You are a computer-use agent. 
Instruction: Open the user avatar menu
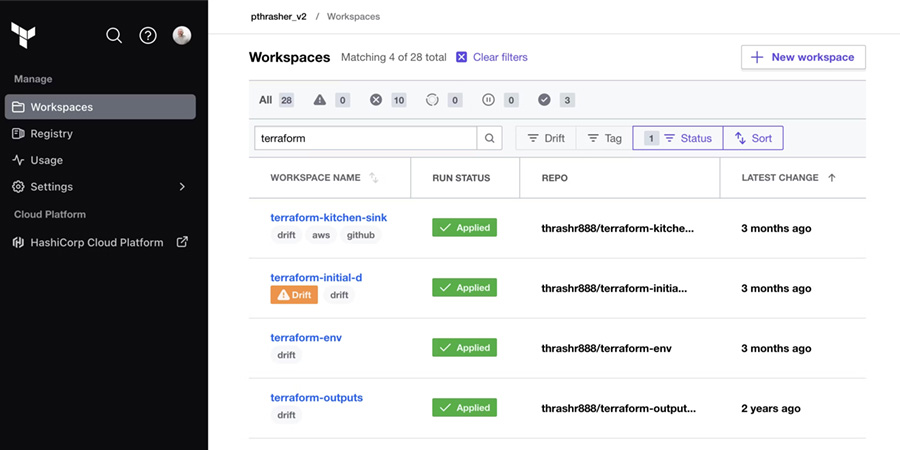pyautogui.click(x=182, y=36)
